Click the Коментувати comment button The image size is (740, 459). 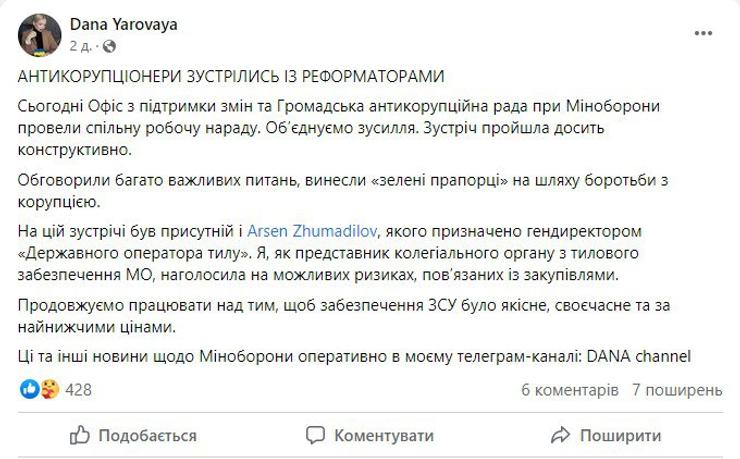coord(370,435)
